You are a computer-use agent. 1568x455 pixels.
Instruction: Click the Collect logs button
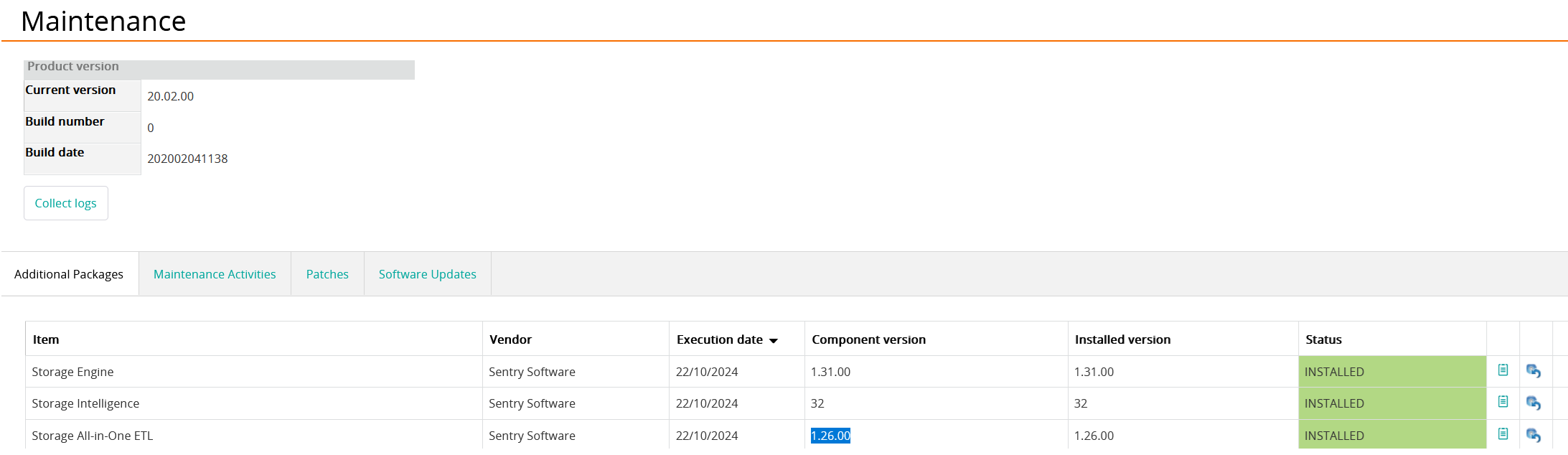[66, 203]
